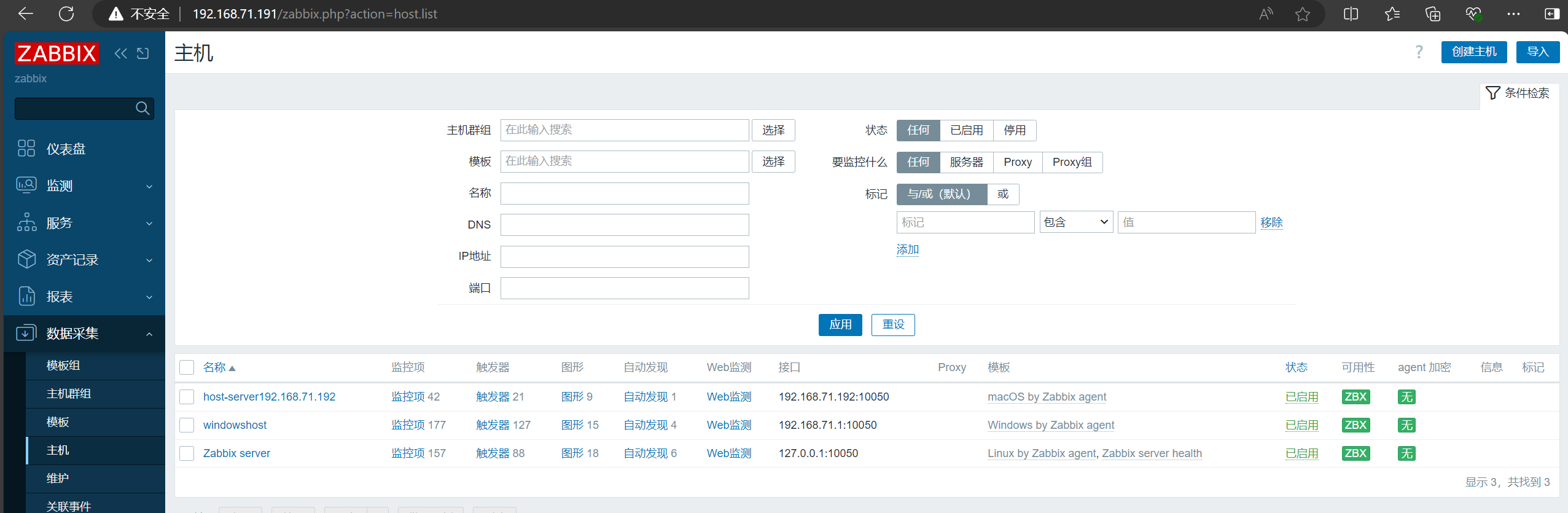
Task: Check the select-all hosts checkbox
Action: click(x=187, y=367)
